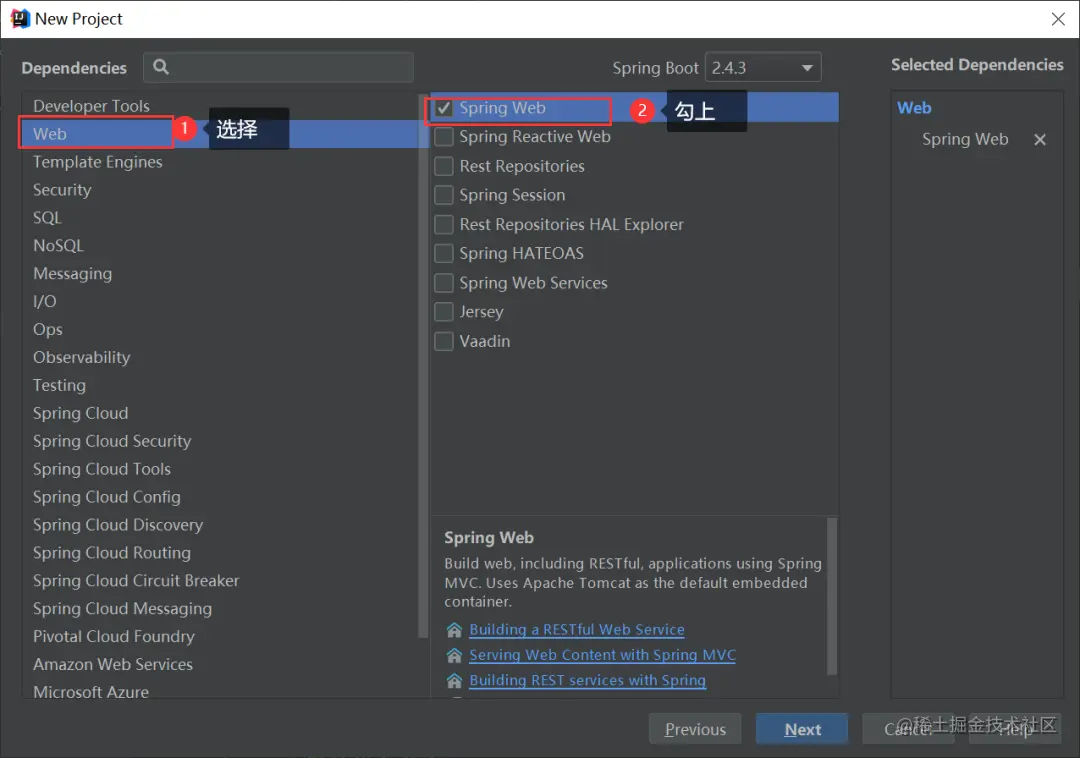
Task: Remove Spring Web from selected dependencies
Action: (1040, 140)
